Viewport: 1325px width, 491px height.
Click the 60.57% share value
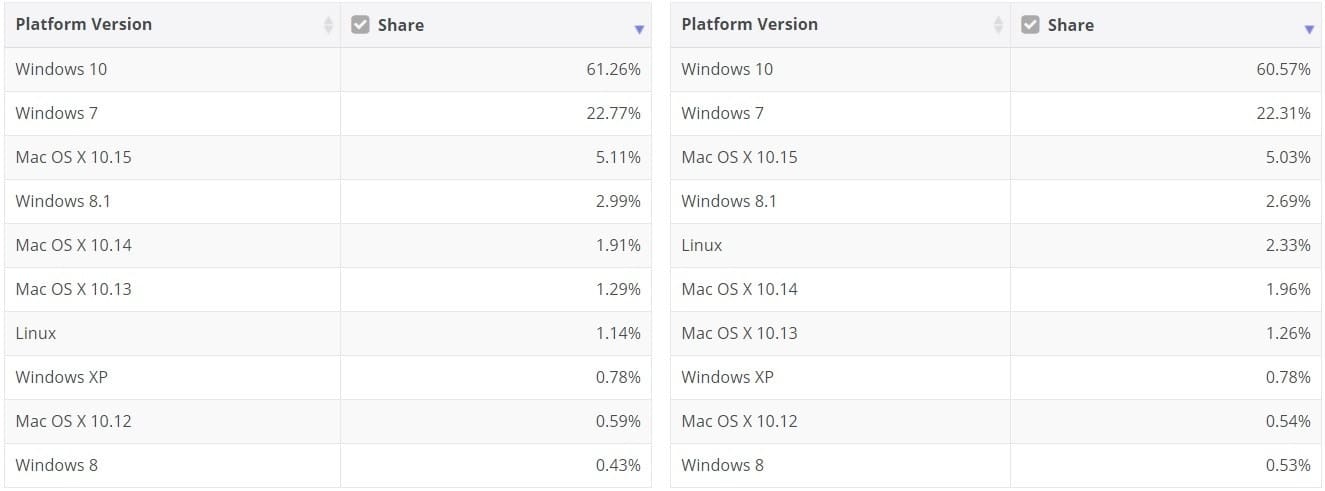[x=1283, y=69]
